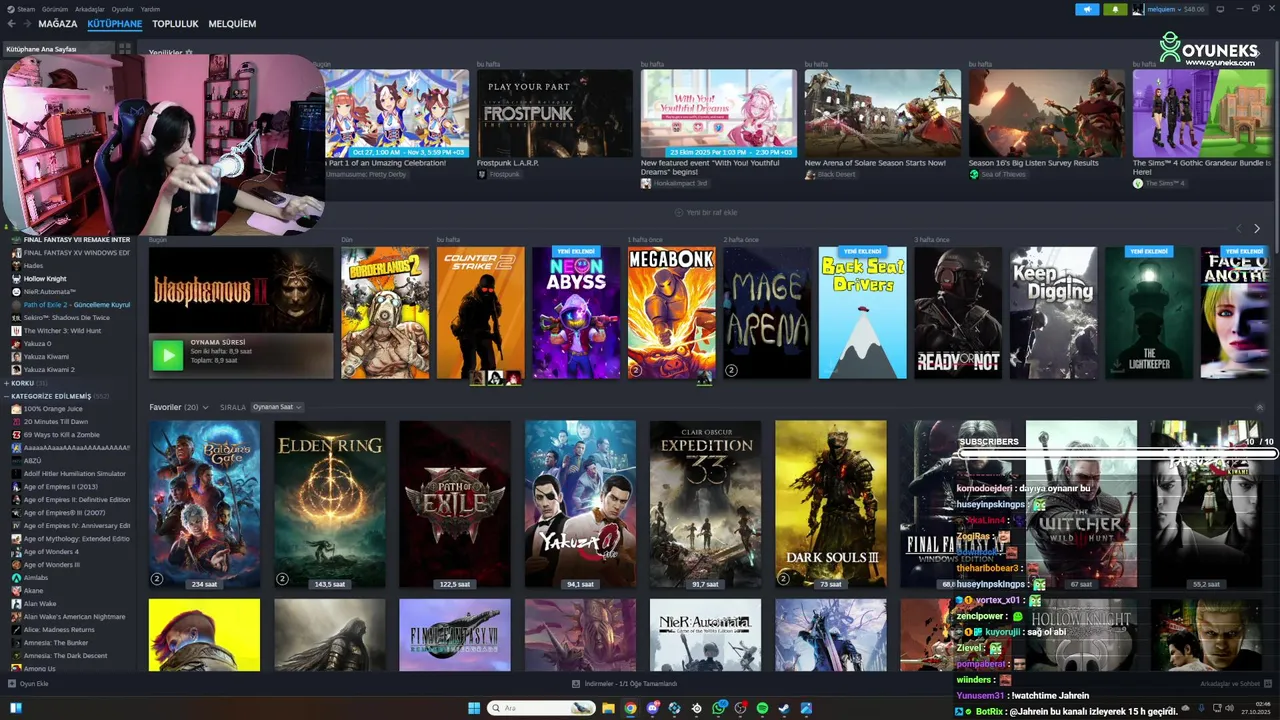This screenshot has width=1280, height=720.
Task: Open the Keep Digging cover
Action: coord(1054,313)
